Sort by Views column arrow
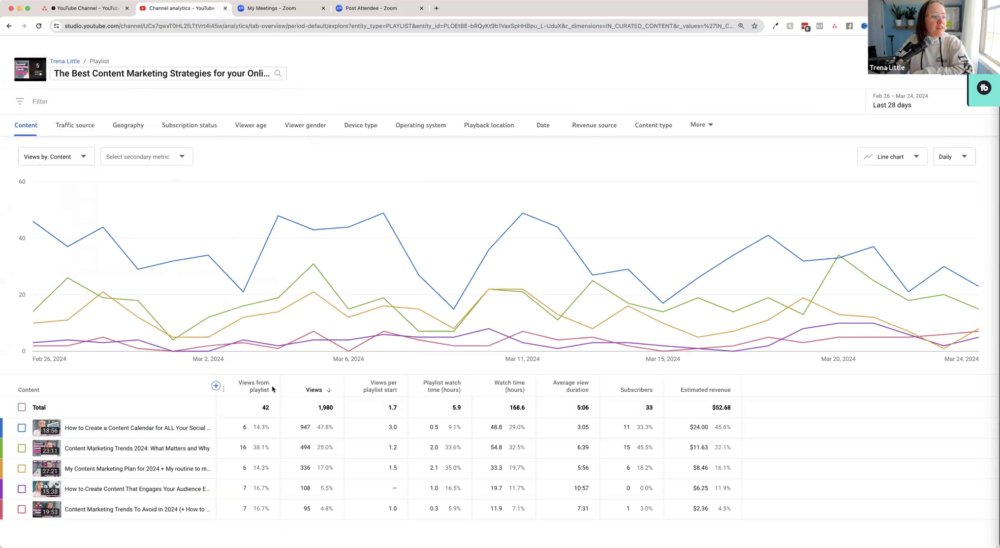 (x=329, y=390)
